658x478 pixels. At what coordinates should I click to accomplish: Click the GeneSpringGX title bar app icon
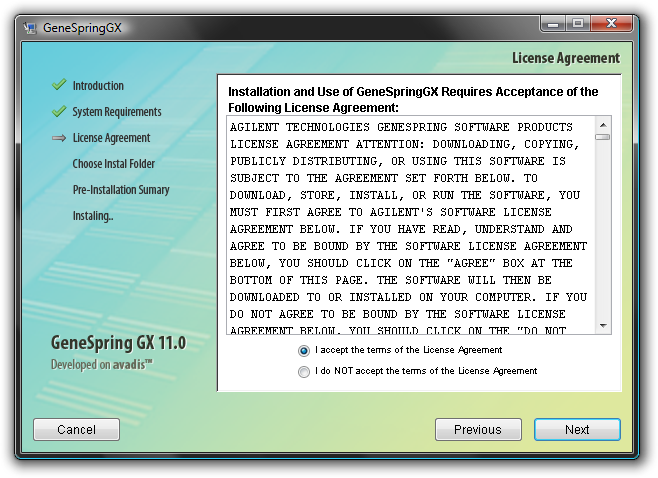pos(30,28)
